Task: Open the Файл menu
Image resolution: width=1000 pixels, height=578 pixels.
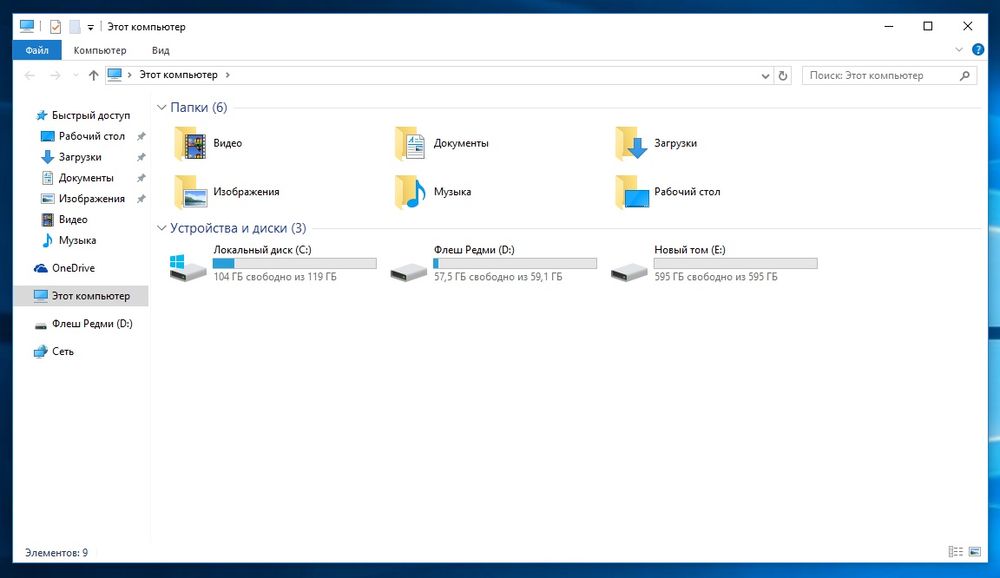Action: pos(37,50)
